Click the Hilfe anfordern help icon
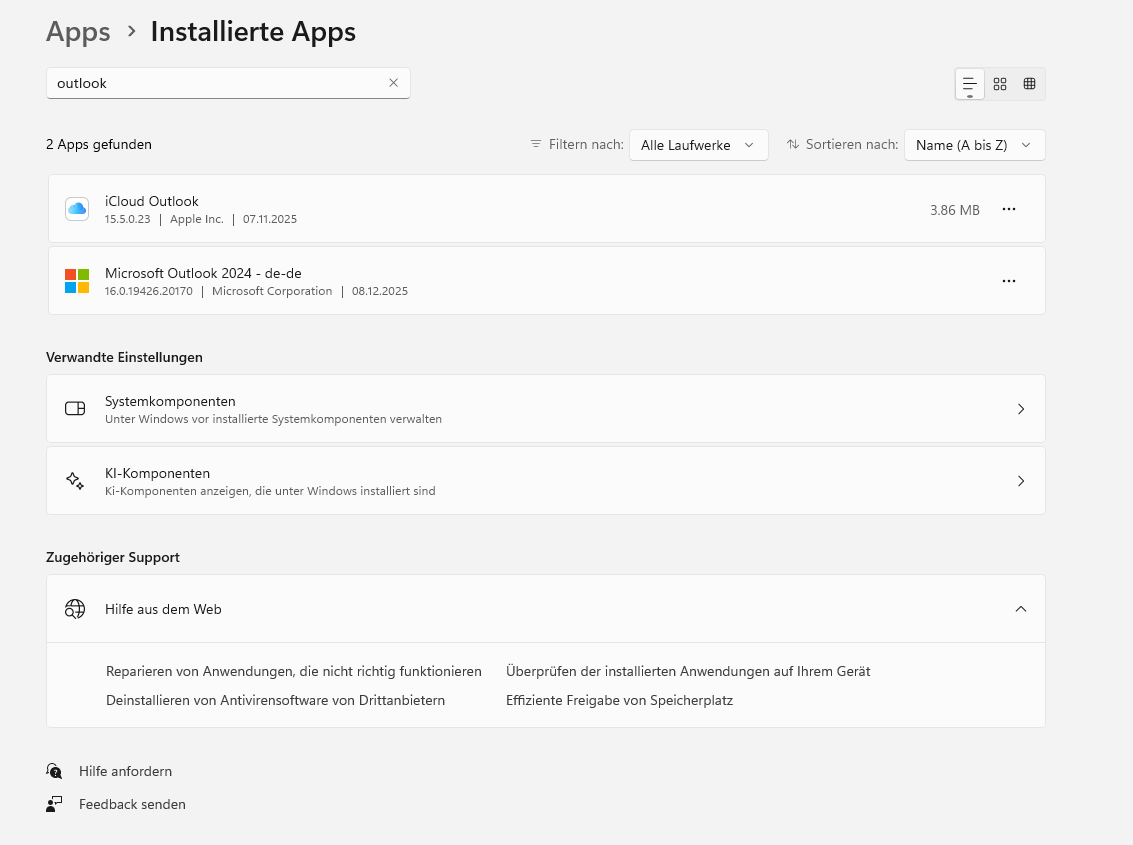Screen dimensions: 1133x845 click(53, 771)
